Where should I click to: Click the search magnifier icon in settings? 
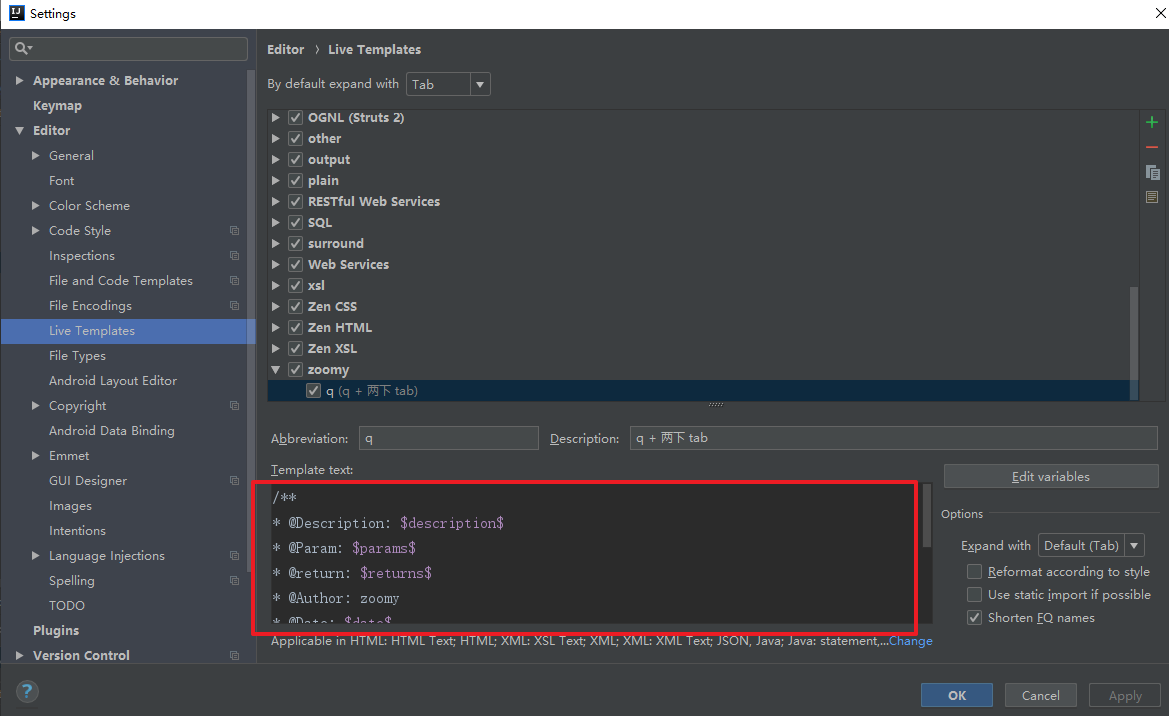[22, 48]
